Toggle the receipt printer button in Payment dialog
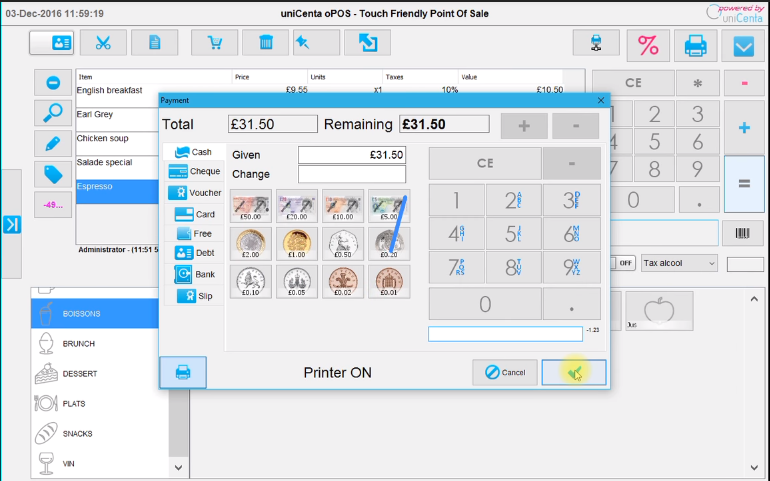 pyautogui.click(x=183, y=372)
